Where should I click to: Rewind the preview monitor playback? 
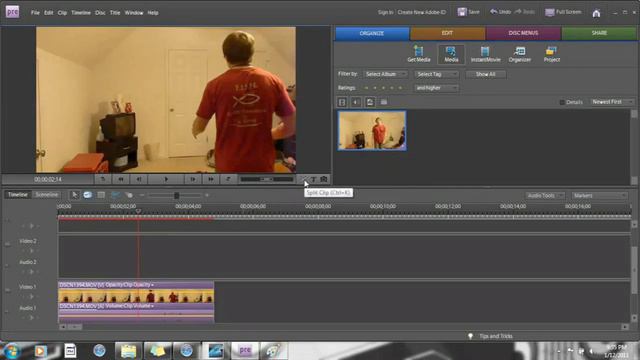121,179
